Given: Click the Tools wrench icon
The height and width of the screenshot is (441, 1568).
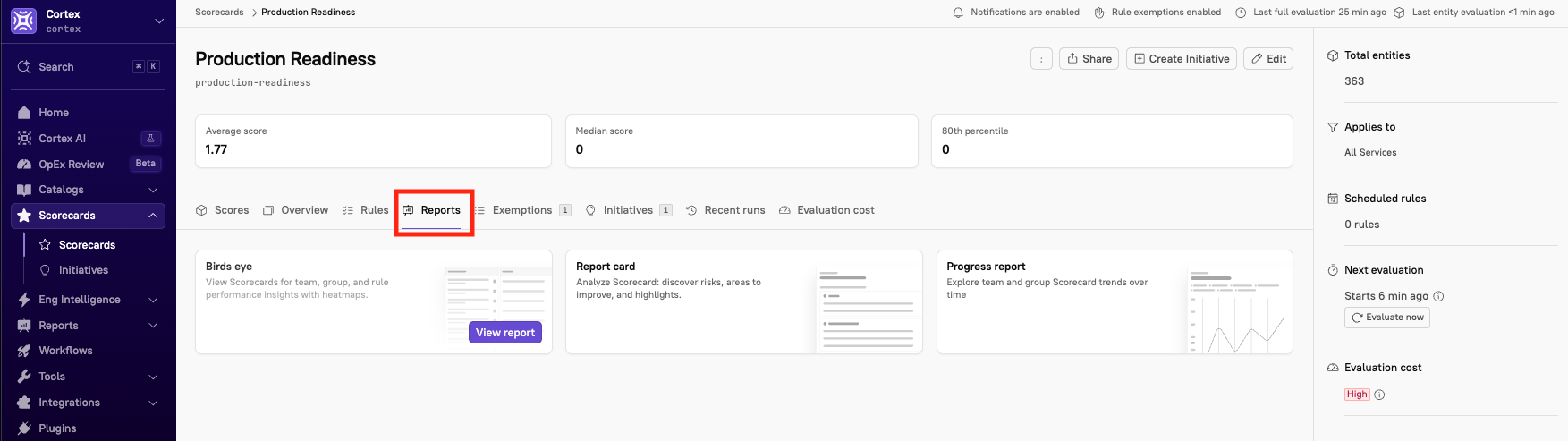Looking at the screenshot, I should click(24, 377).
